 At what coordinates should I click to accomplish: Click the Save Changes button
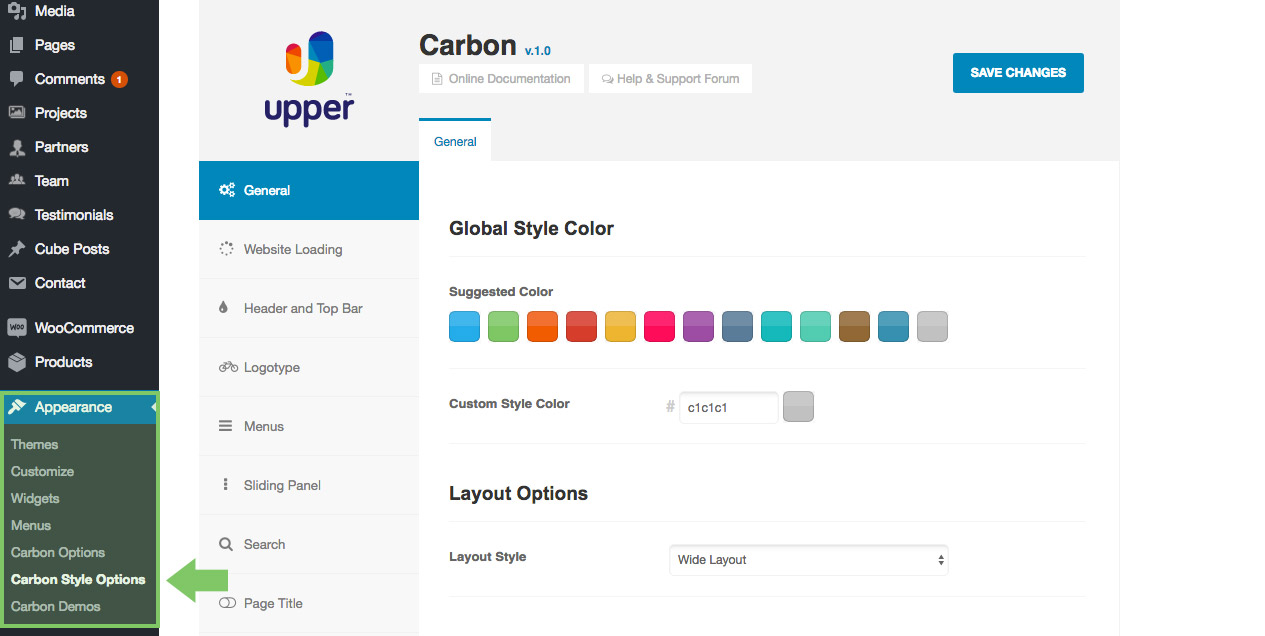click(1018, 73)
